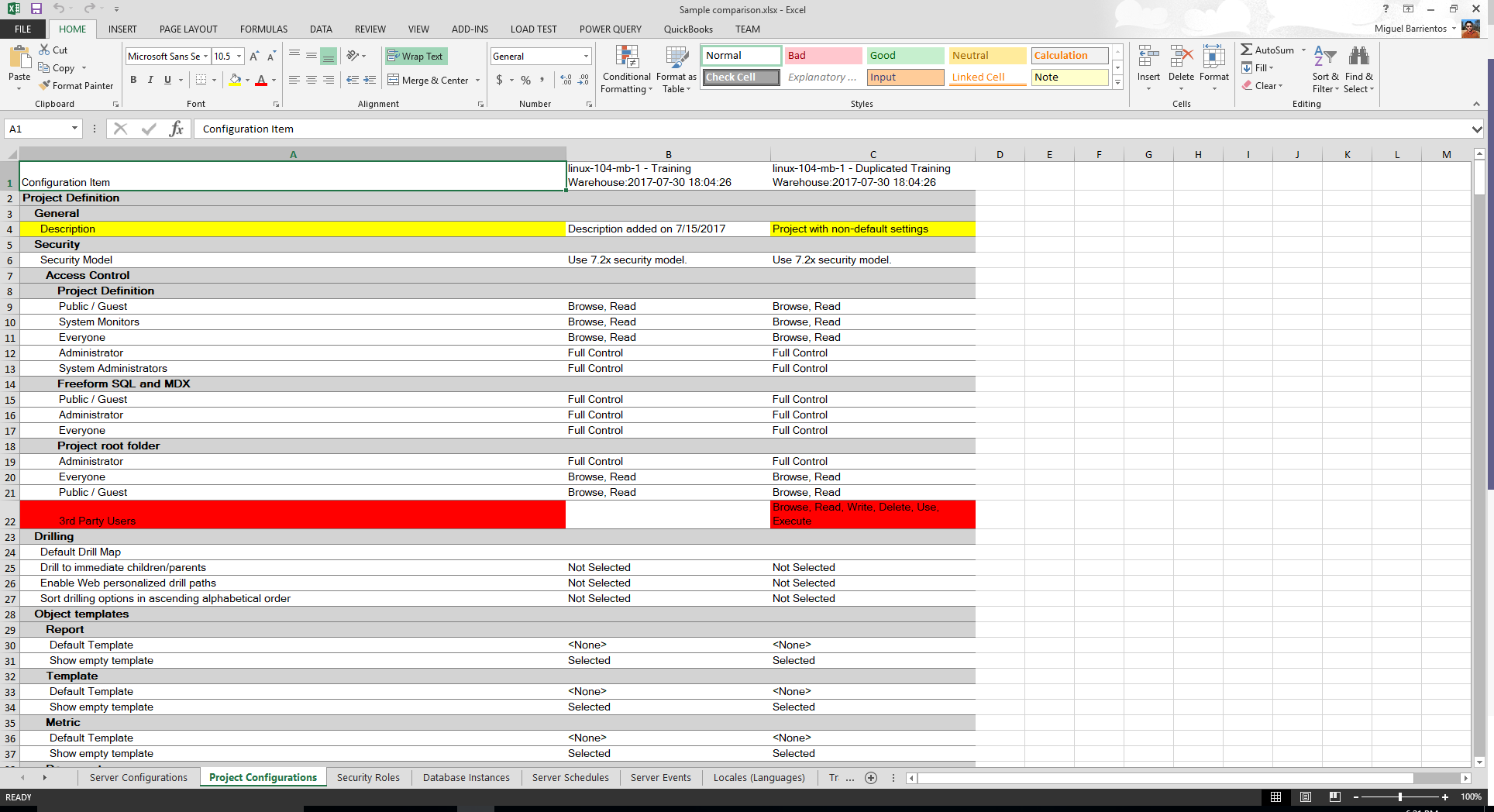This screenshot has width=1494, height=812.
Task: Switch to Security Roles sheet tab
Action: [368, 778]
